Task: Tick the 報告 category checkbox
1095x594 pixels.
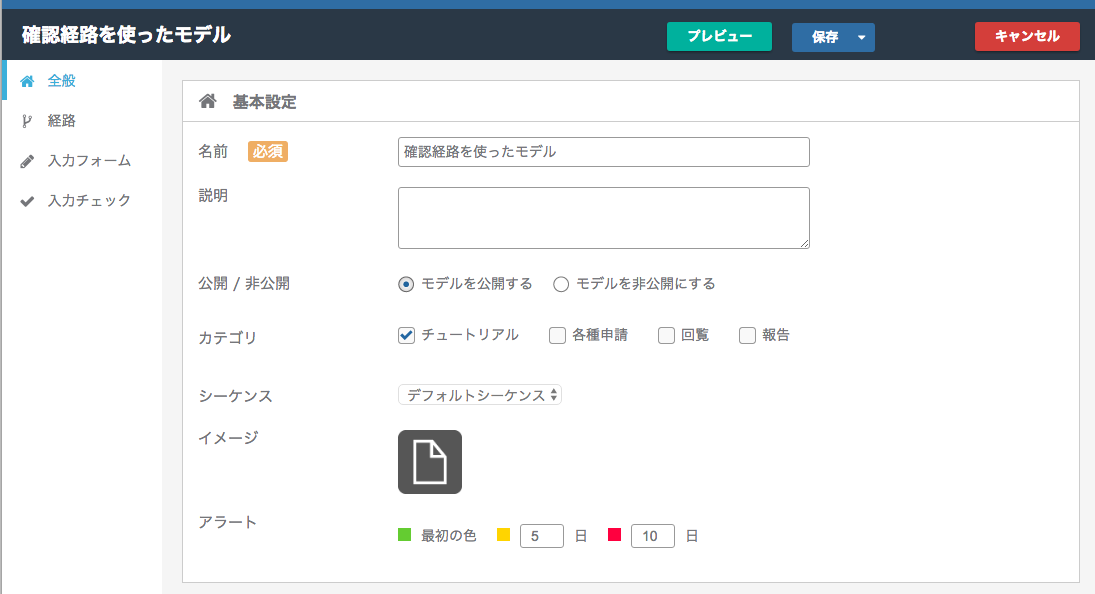Action: (747, 335)
